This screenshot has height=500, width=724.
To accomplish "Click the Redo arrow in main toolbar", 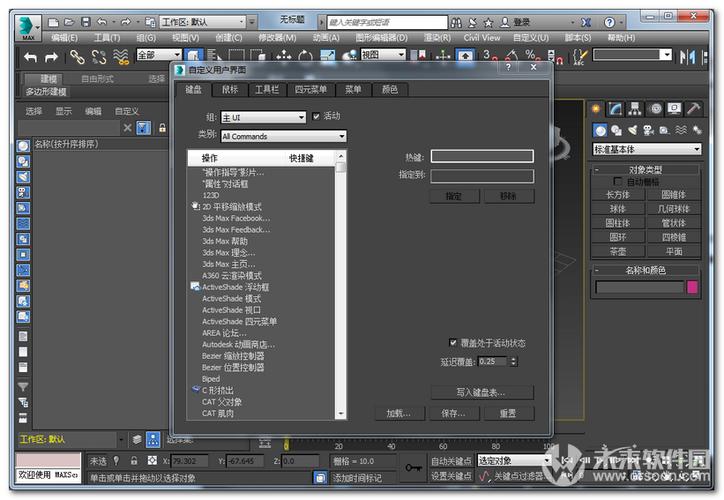I will [51, 57].
